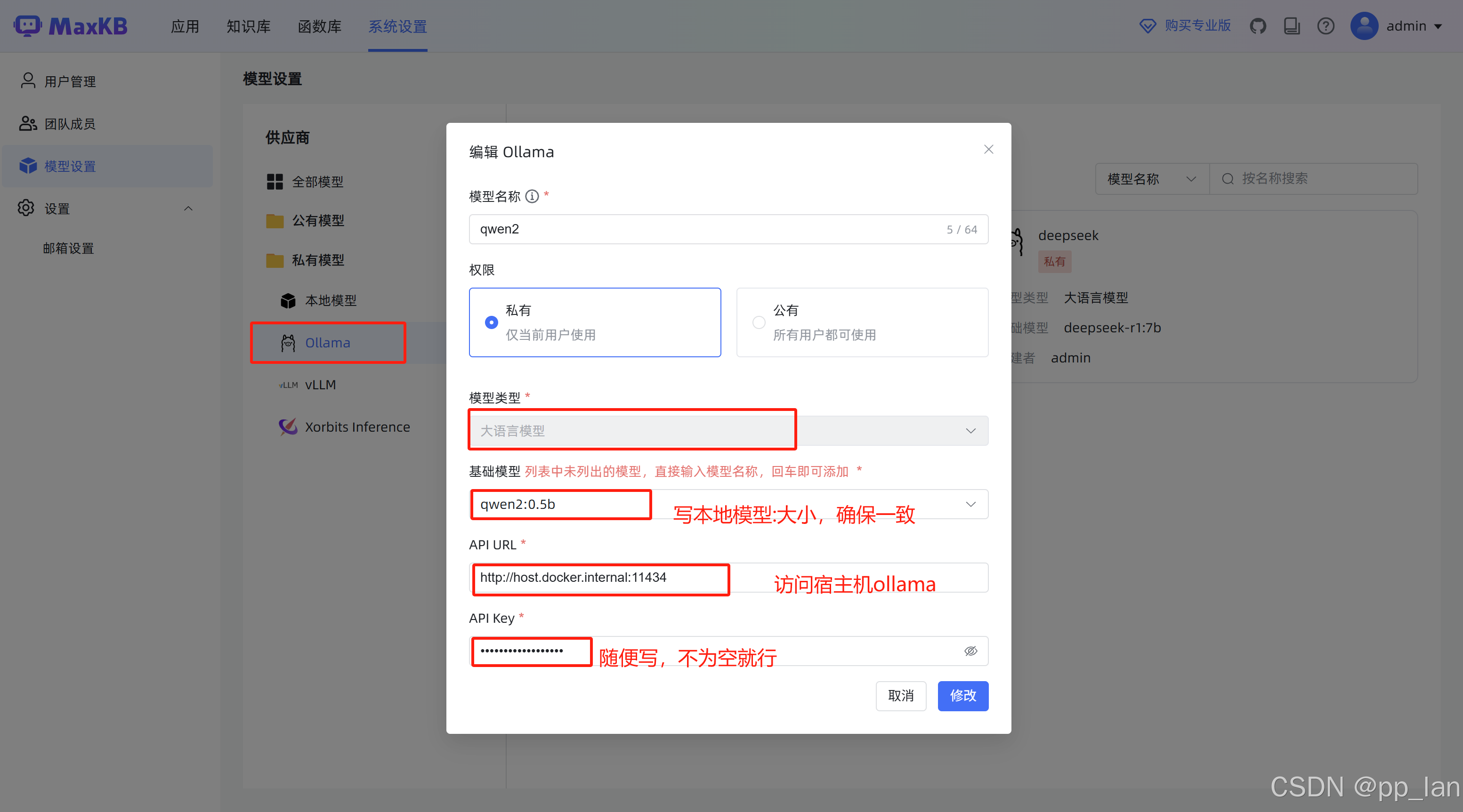Click the vLLM provider icon
The image size is (1463, 812).
click(289, 385)
